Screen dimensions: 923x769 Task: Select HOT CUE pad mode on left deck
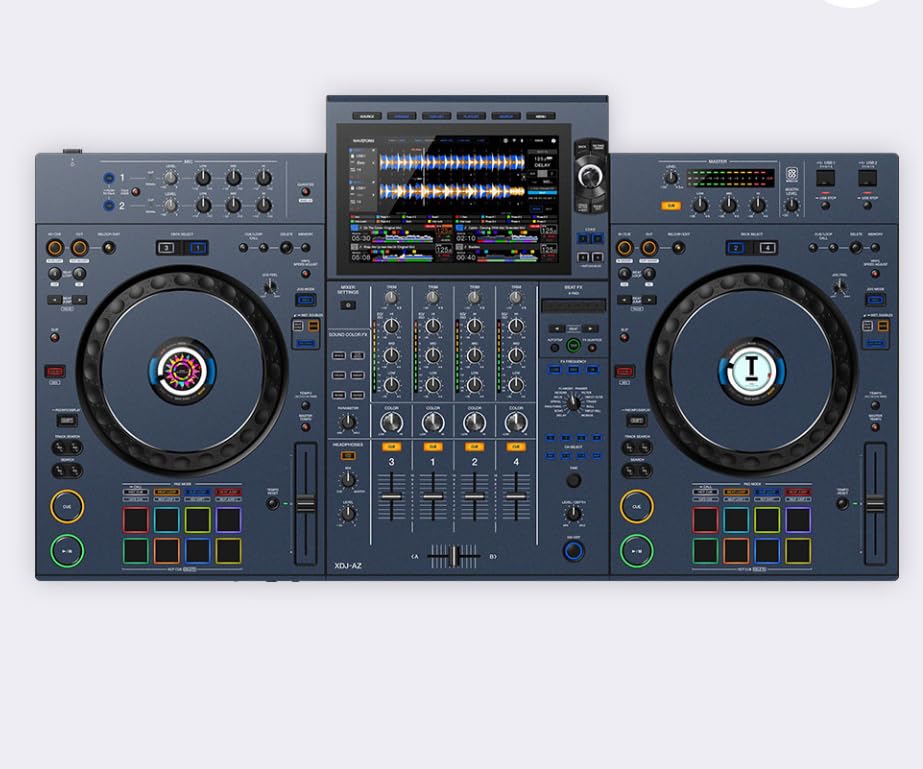[x=135, y=491]
